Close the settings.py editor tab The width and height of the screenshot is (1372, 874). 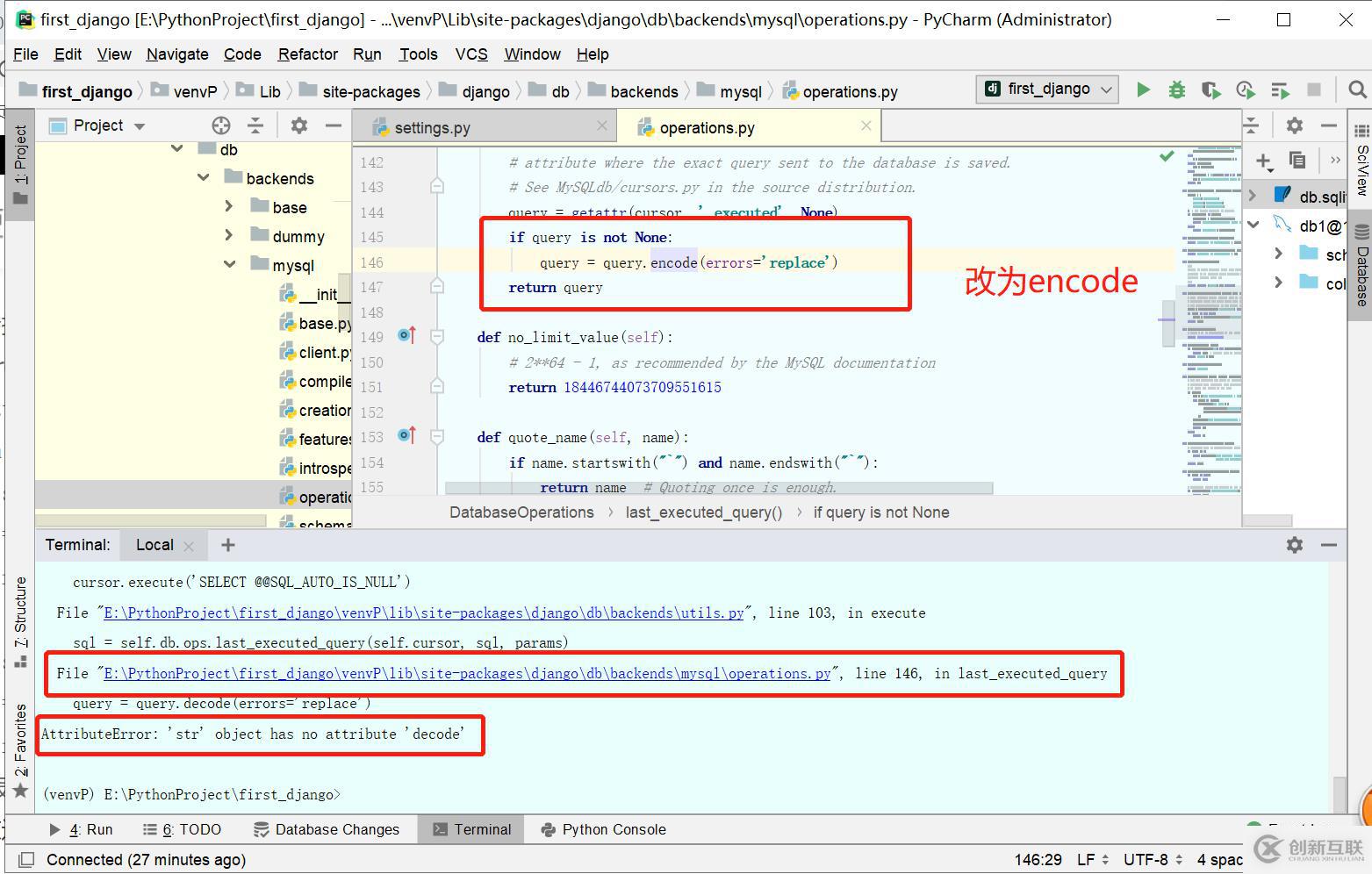point(601,126)
